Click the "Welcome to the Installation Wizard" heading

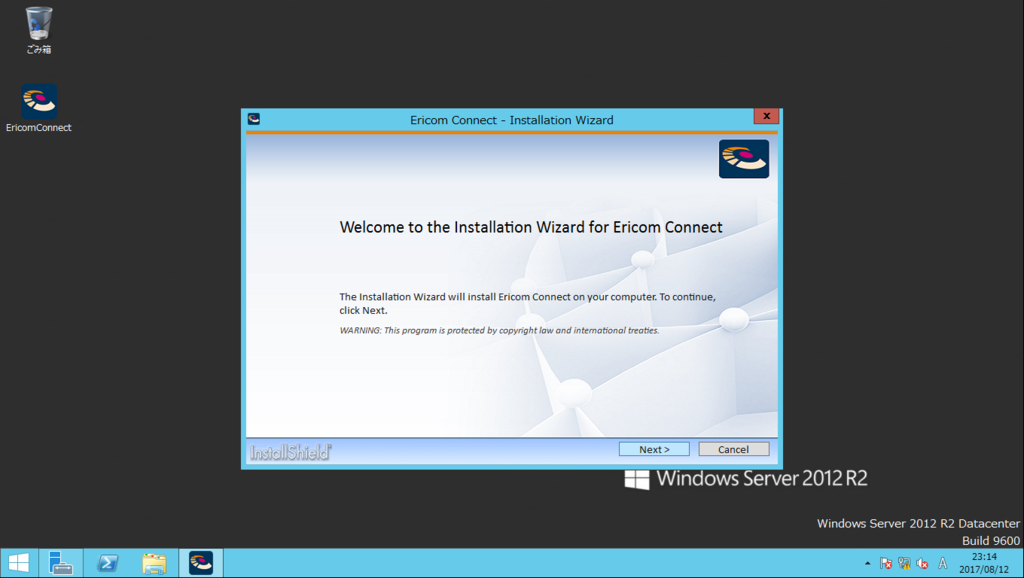[531, 227]
